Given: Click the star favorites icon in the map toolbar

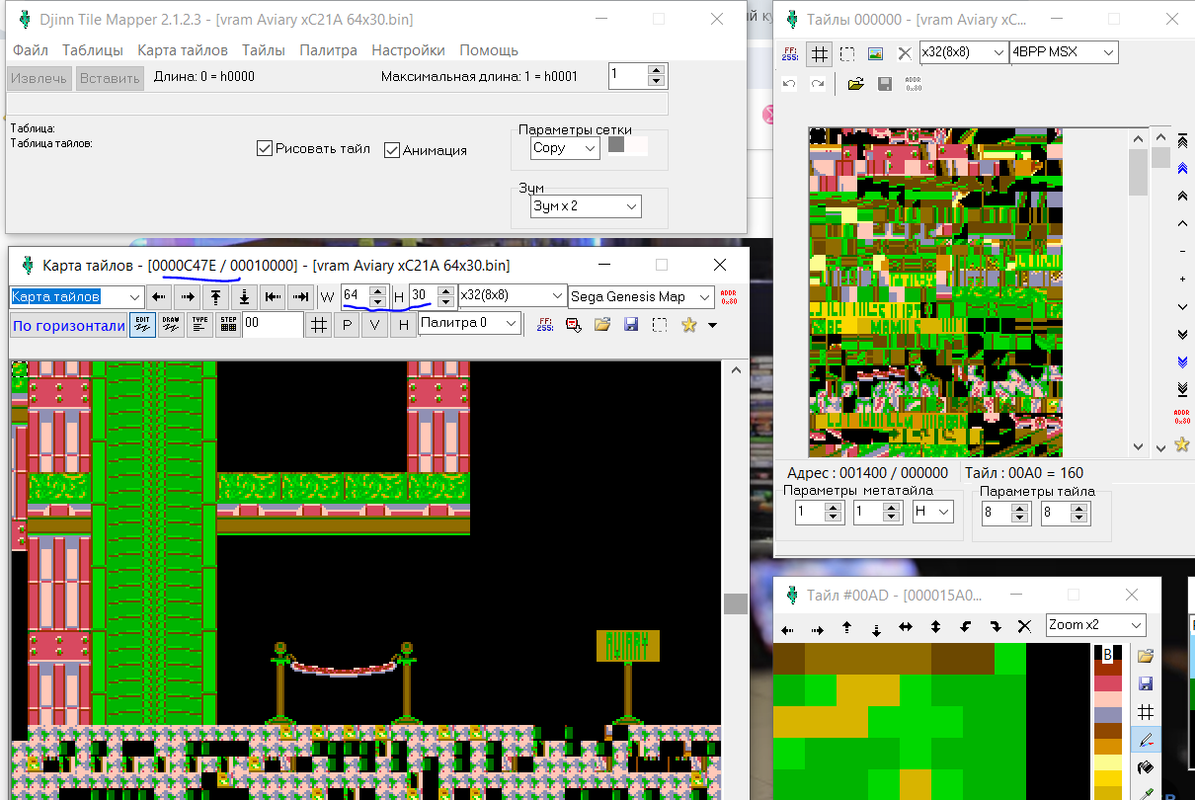Looking at the screenshot, I should coord(689,325).
